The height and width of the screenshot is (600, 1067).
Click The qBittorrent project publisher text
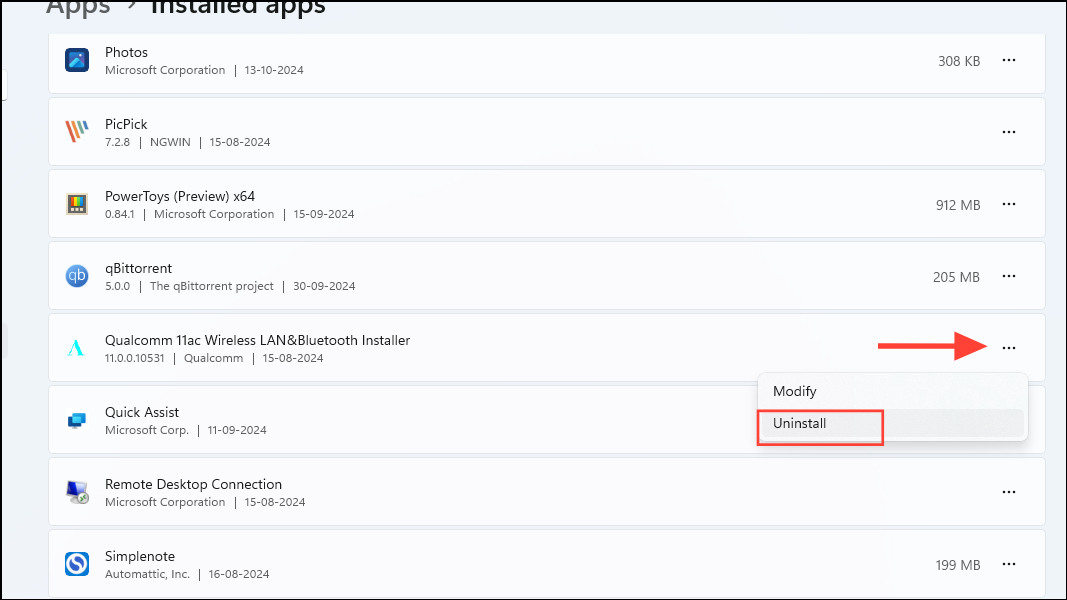(x=212, y=286)
